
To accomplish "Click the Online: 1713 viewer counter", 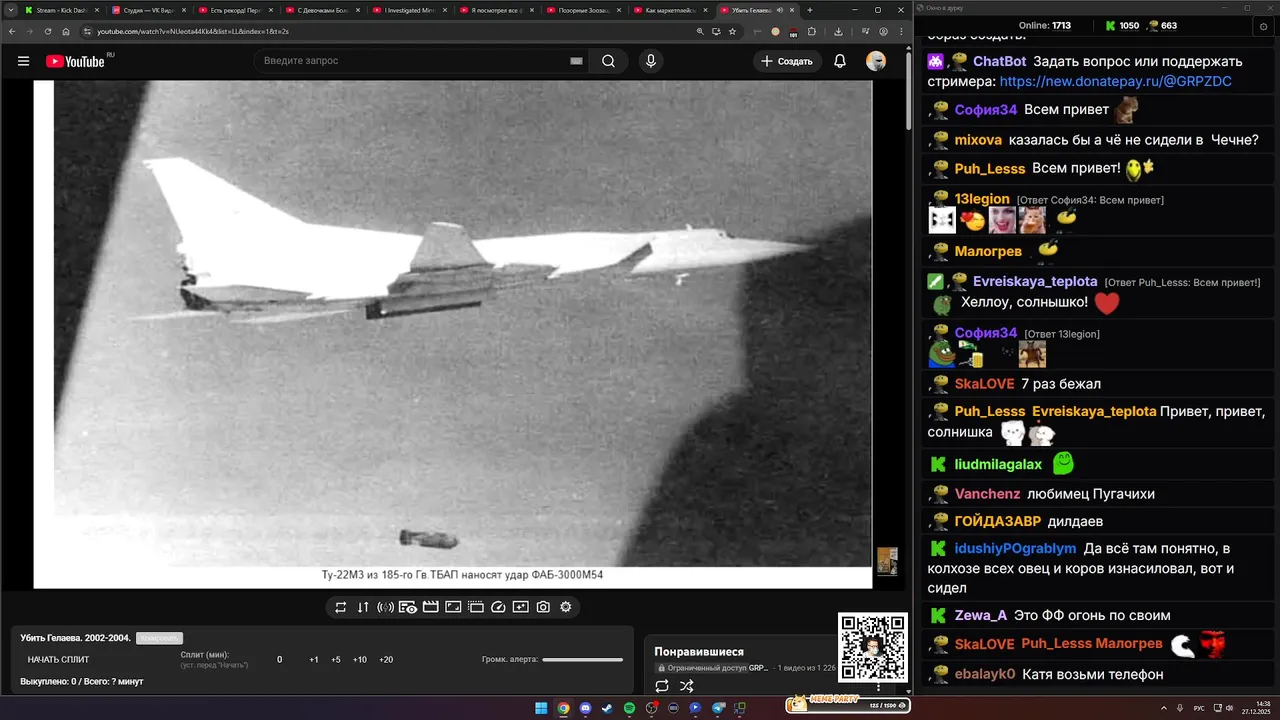I will pyautogui.click(x=1044, y=25).
